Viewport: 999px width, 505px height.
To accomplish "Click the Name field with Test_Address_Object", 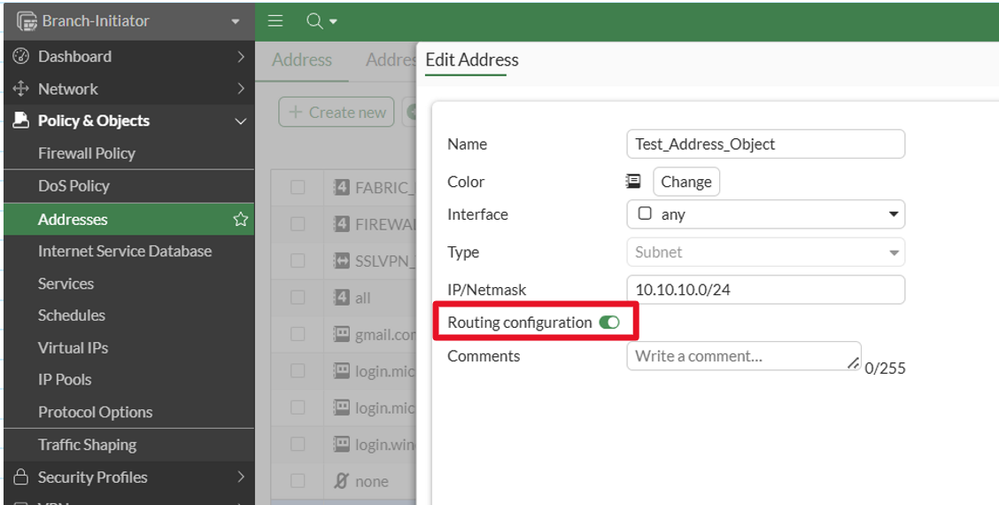I will point(765,144).
